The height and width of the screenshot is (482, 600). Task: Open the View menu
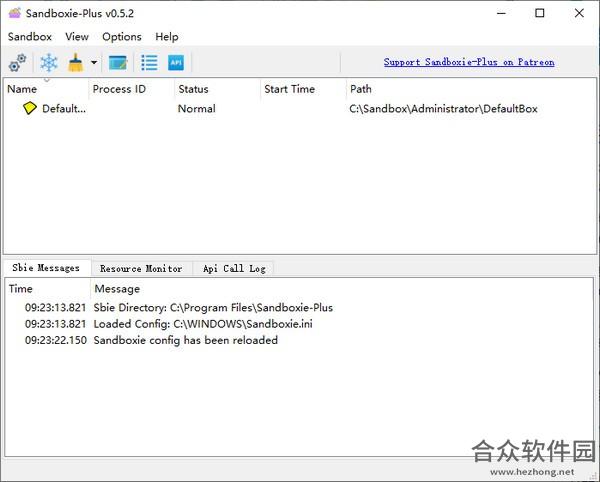[x=77, y=37]
